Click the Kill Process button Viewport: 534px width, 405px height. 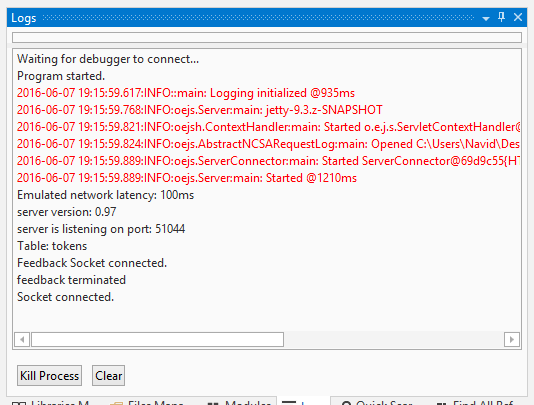[x=49, y=376]
